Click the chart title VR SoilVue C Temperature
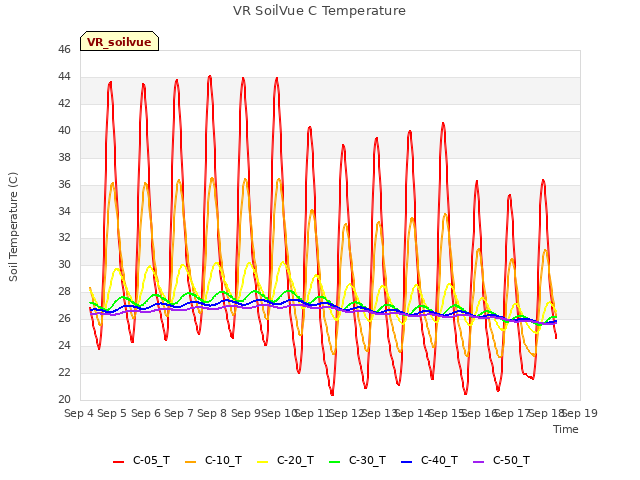Viewport: 640px width, 480px height. tap(319, 11)
